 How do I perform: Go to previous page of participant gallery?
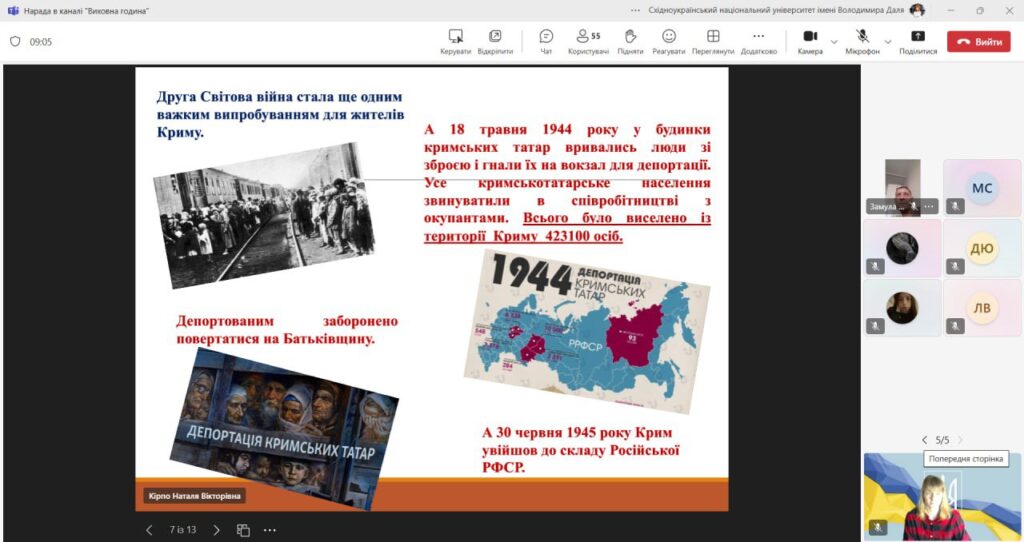pyautogui.click(x=924, y=440)
